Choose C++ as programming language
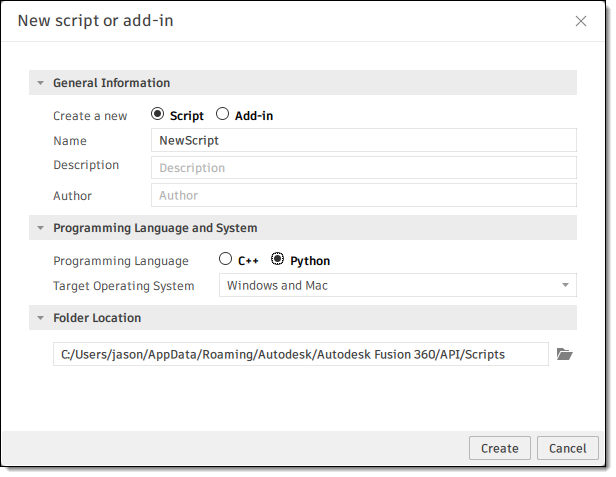 (226, 260)
